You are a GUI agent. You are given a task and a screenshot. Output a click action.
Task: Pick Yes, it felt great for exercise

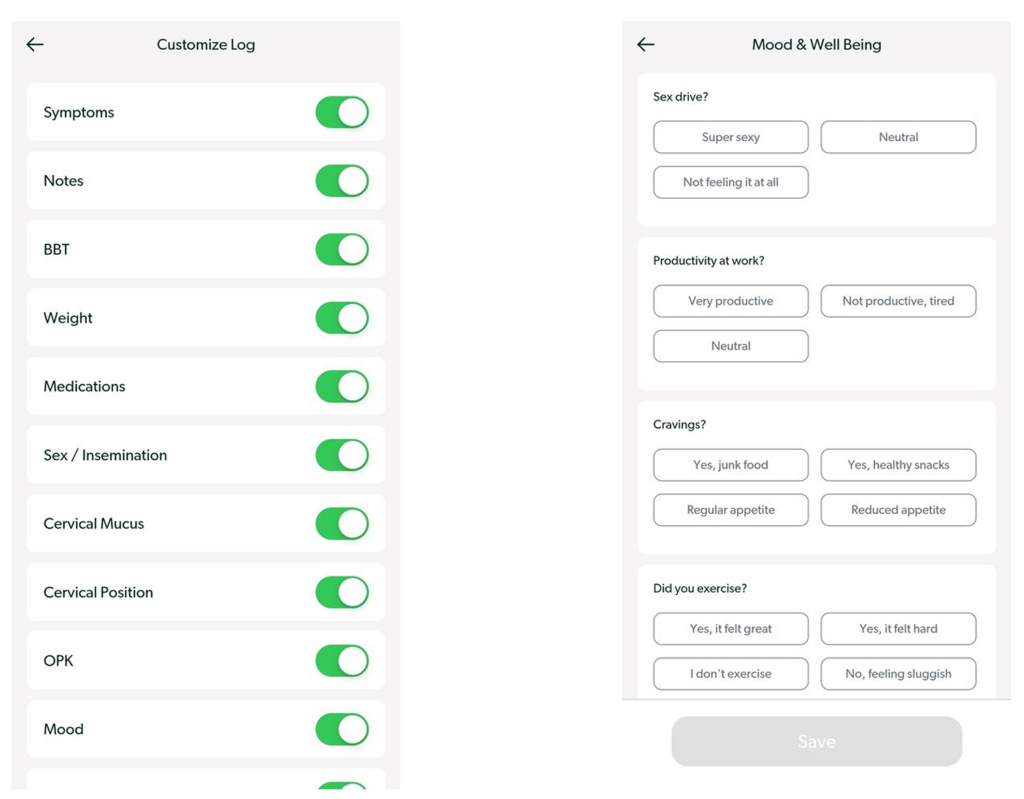731,629
